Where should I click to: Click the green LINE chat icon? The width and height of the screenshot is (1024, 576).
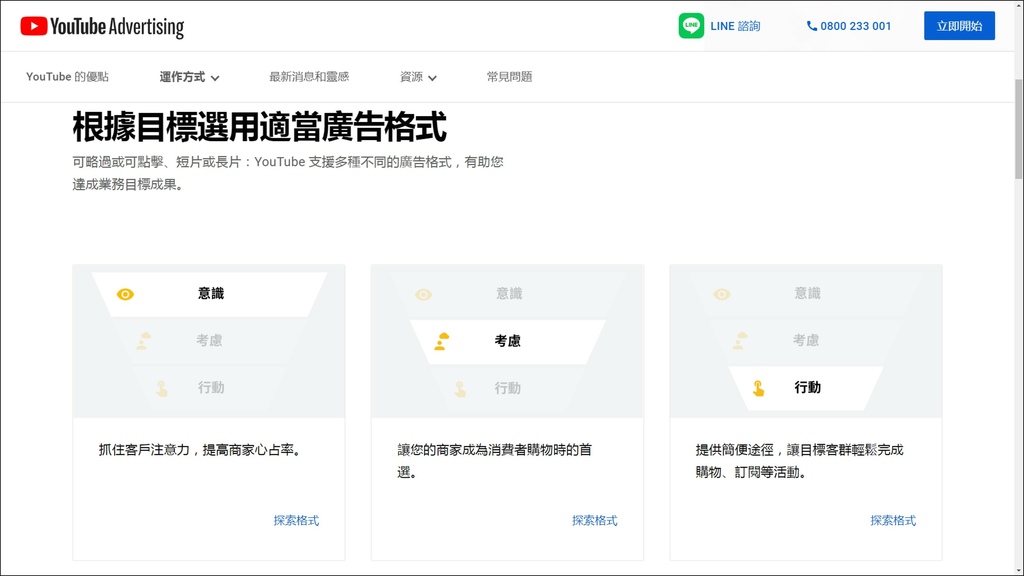click(691, 26)
